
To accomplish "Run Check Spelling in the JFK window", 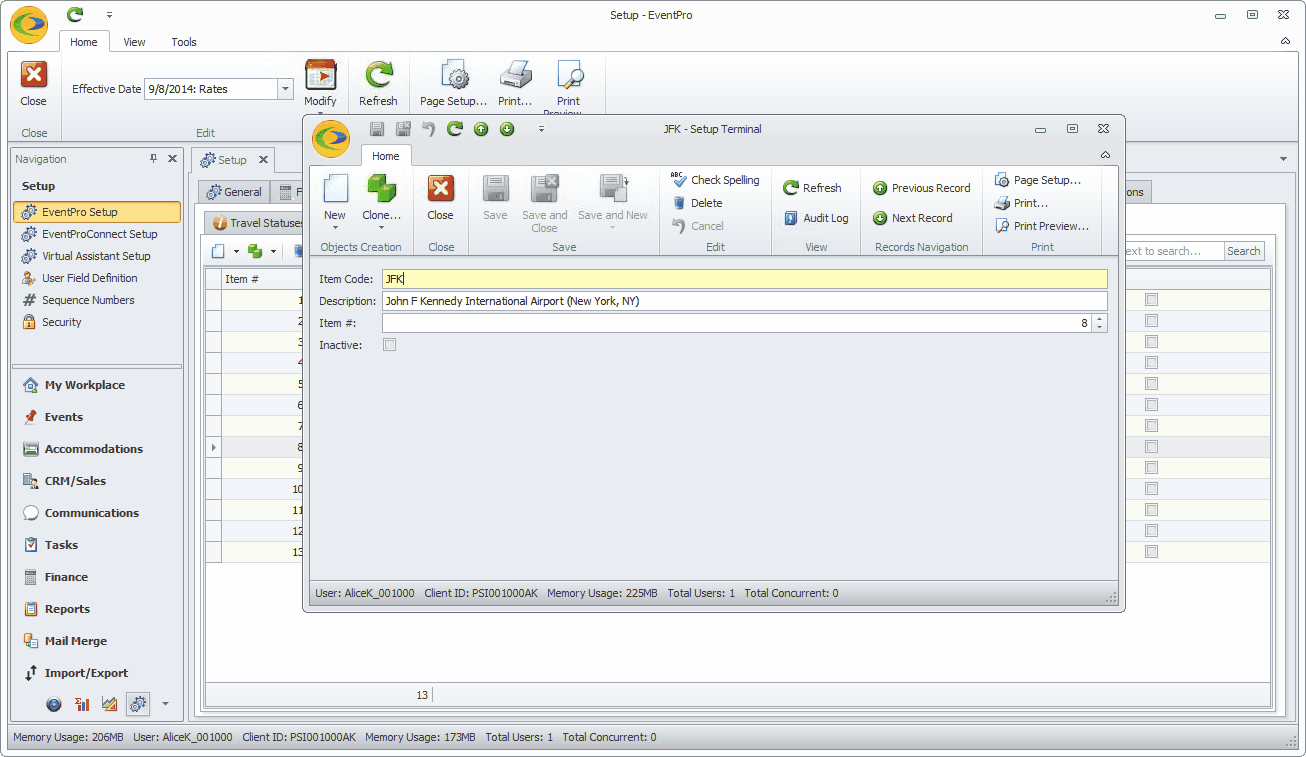I will click(x=715, y=180).
